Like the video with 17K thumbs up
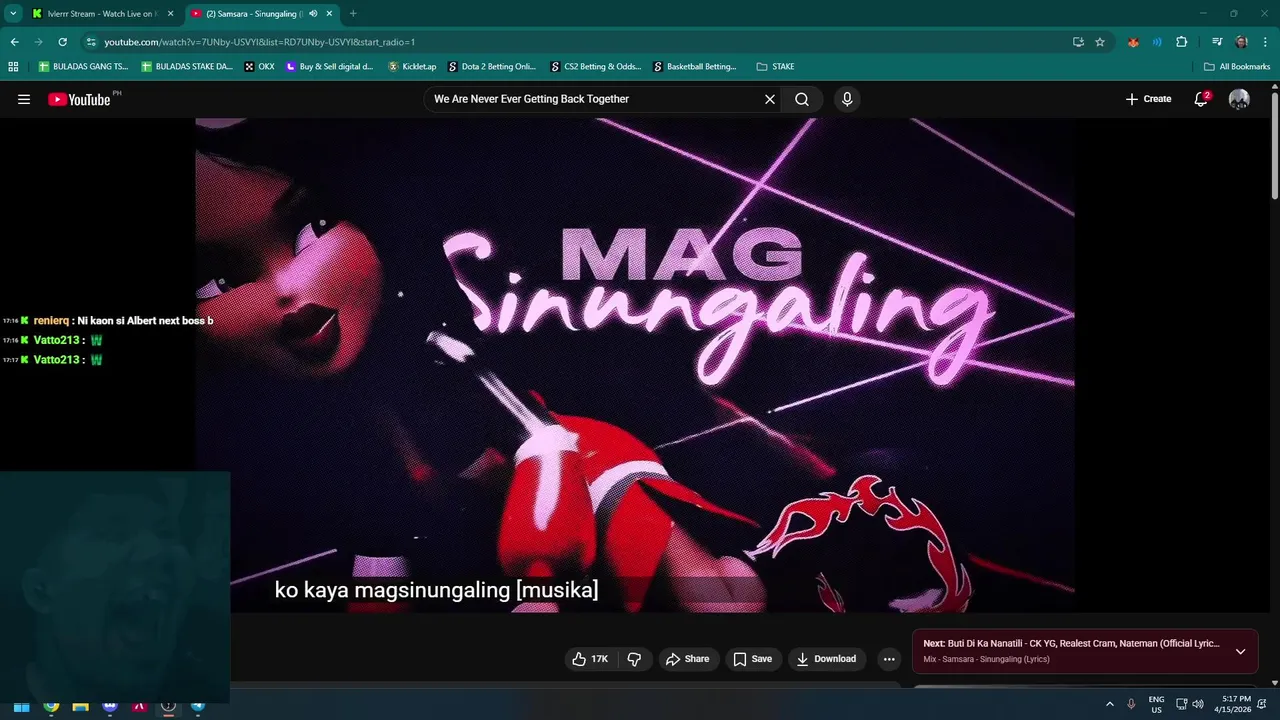The height and width of the screenshot is (720, 1280). point(590,659)
